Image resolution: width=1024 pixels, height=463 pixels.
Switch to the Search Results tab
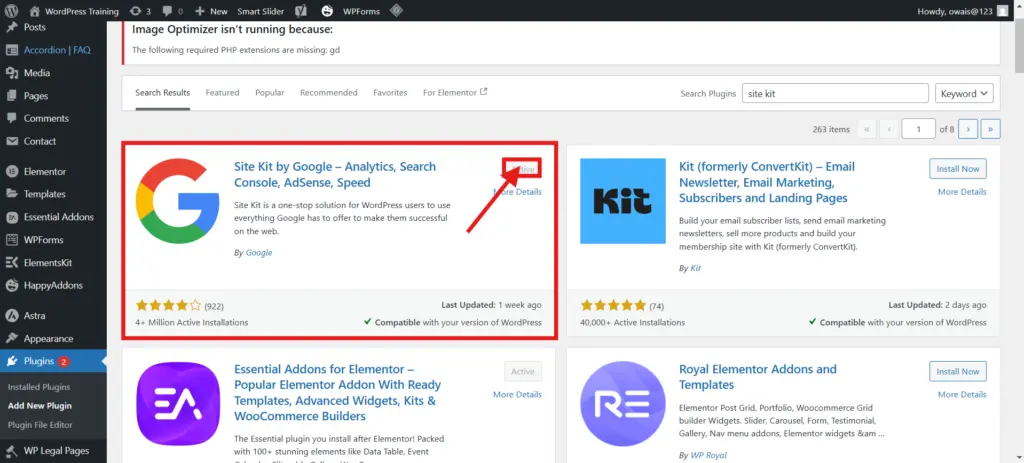click(x=163, y=93)
